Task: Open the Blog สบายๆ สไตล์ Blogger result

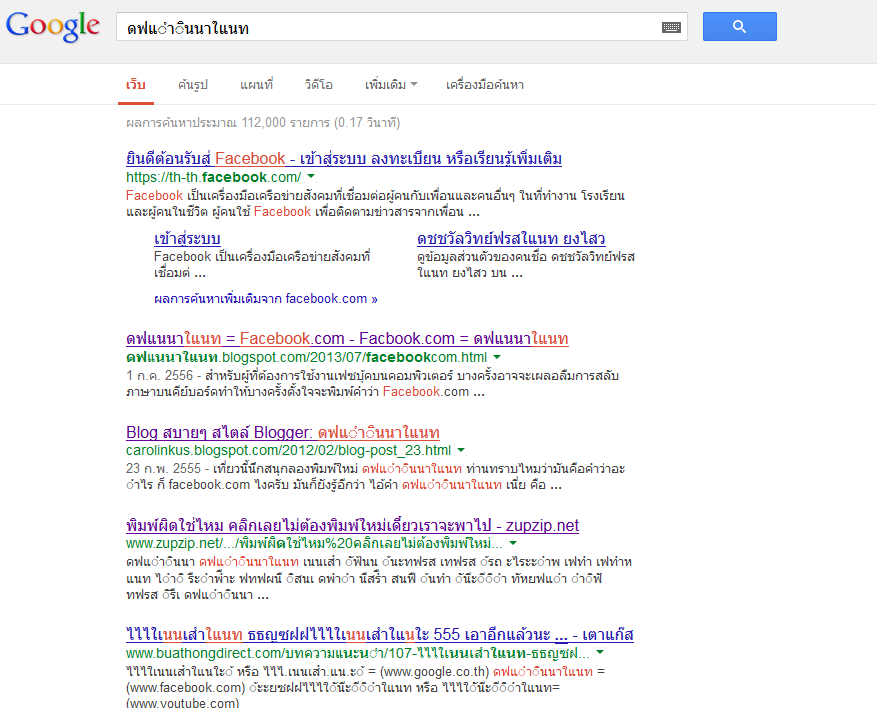Action: [282, 432]
